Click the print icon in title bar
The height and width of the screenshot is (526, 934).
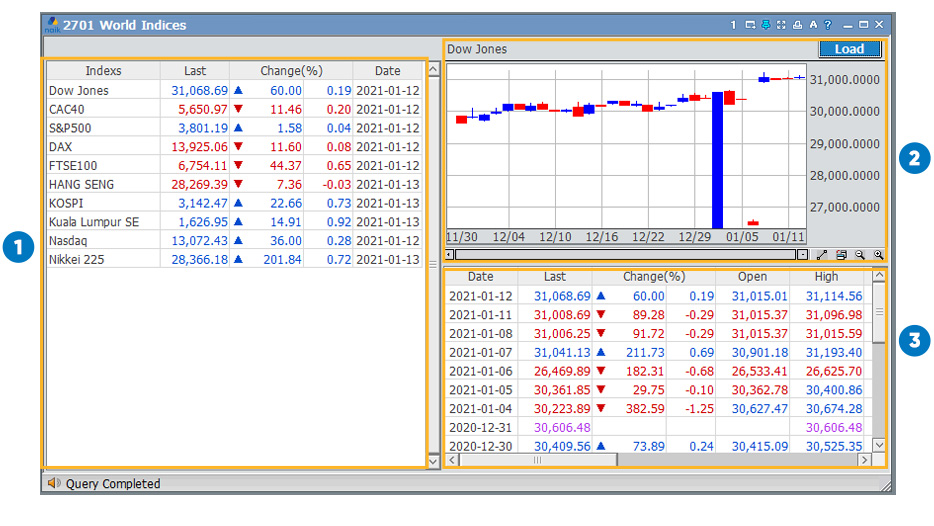(797, 24)
